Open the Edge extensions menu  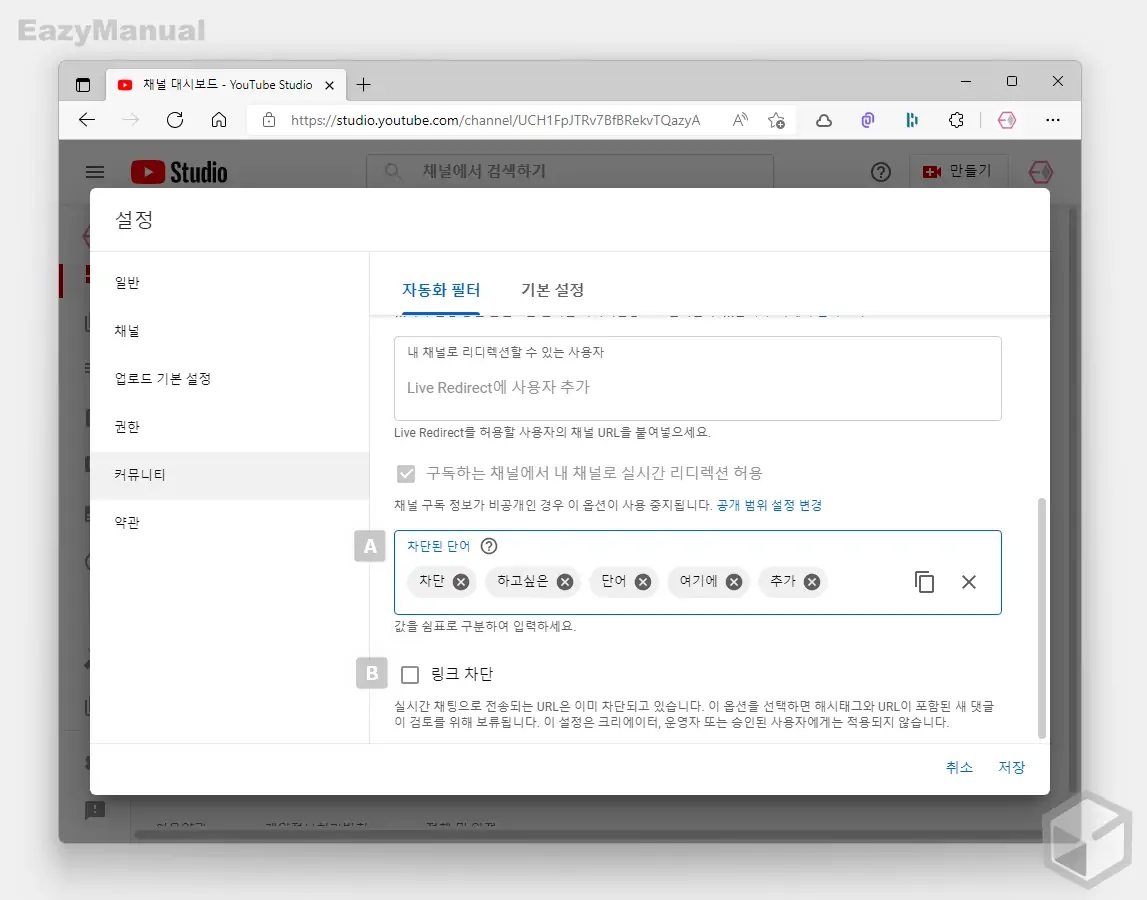(x=956, y=120)
